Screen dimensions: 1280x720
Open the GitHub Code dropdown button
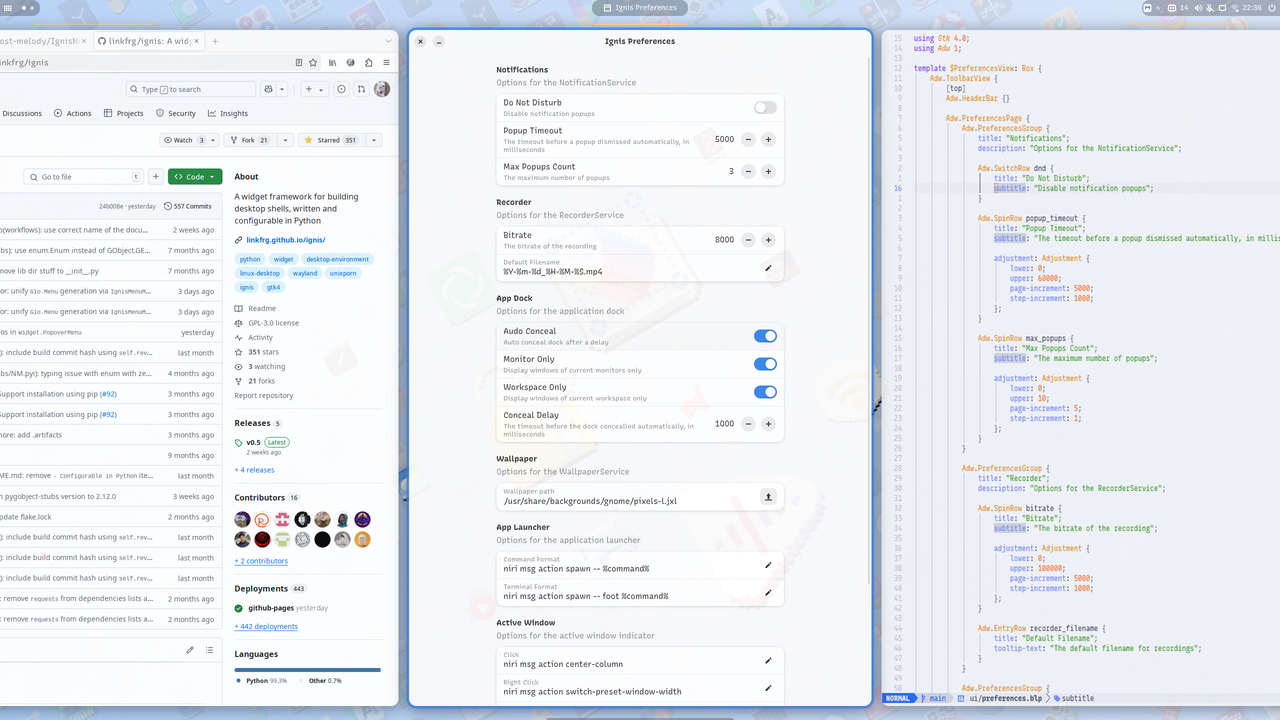195,177
